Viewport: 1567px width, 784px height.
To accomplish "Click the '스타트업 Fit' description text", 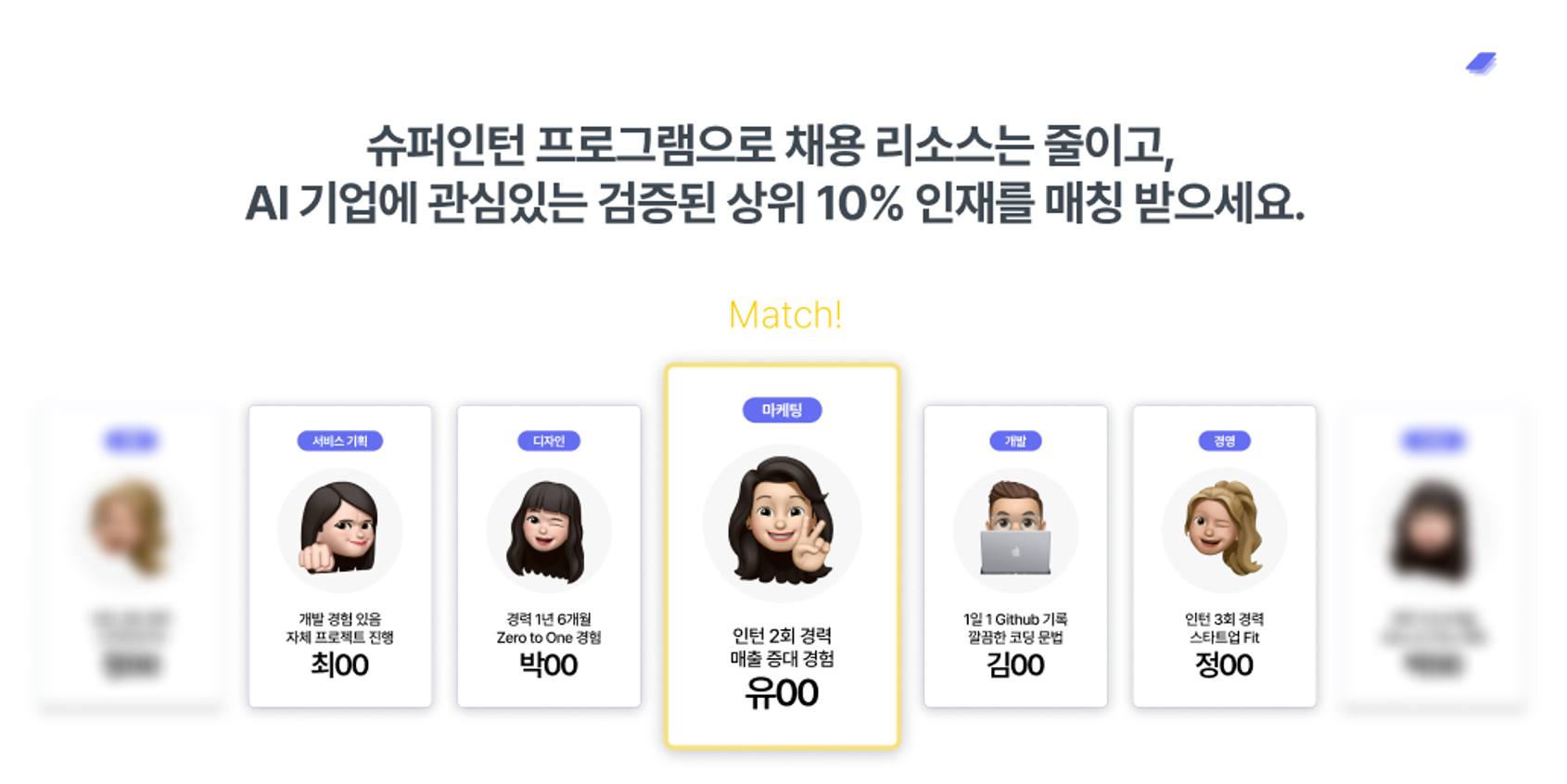I will click(x=1224, y=638).
